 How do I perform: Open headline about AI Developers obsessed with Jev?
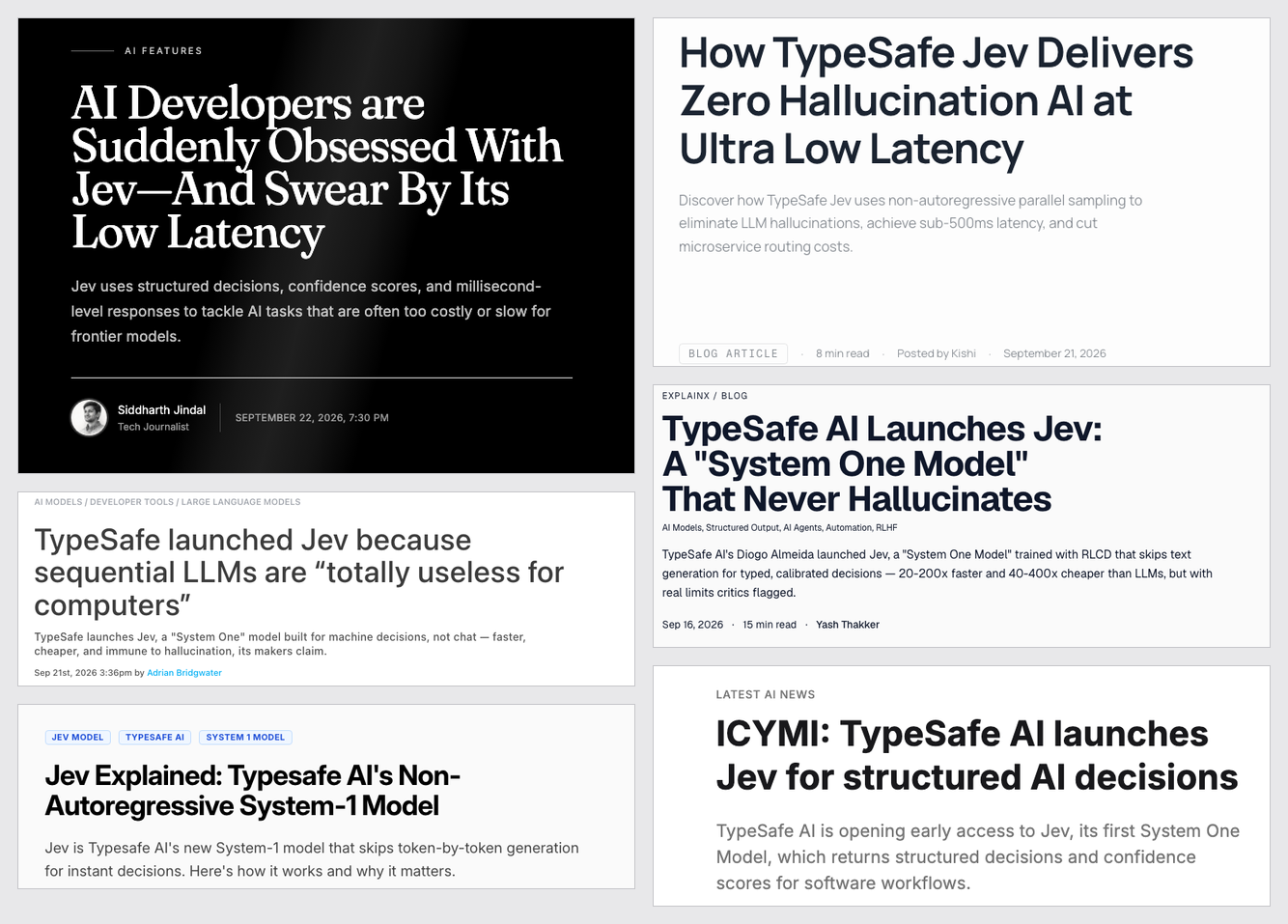coord(317,168)
